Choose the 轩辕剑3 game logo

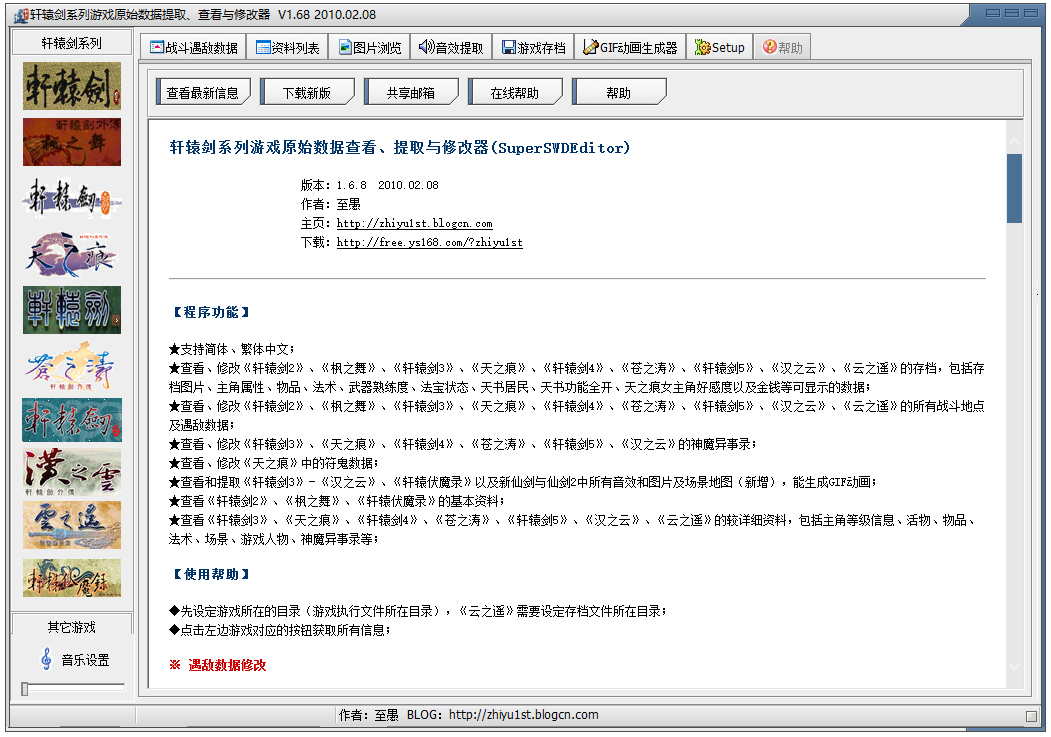(x=72, y=198)
